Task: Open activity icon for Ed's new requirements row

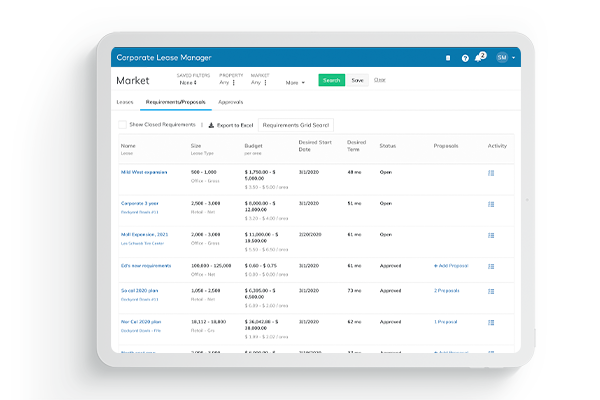Action: 491,266
